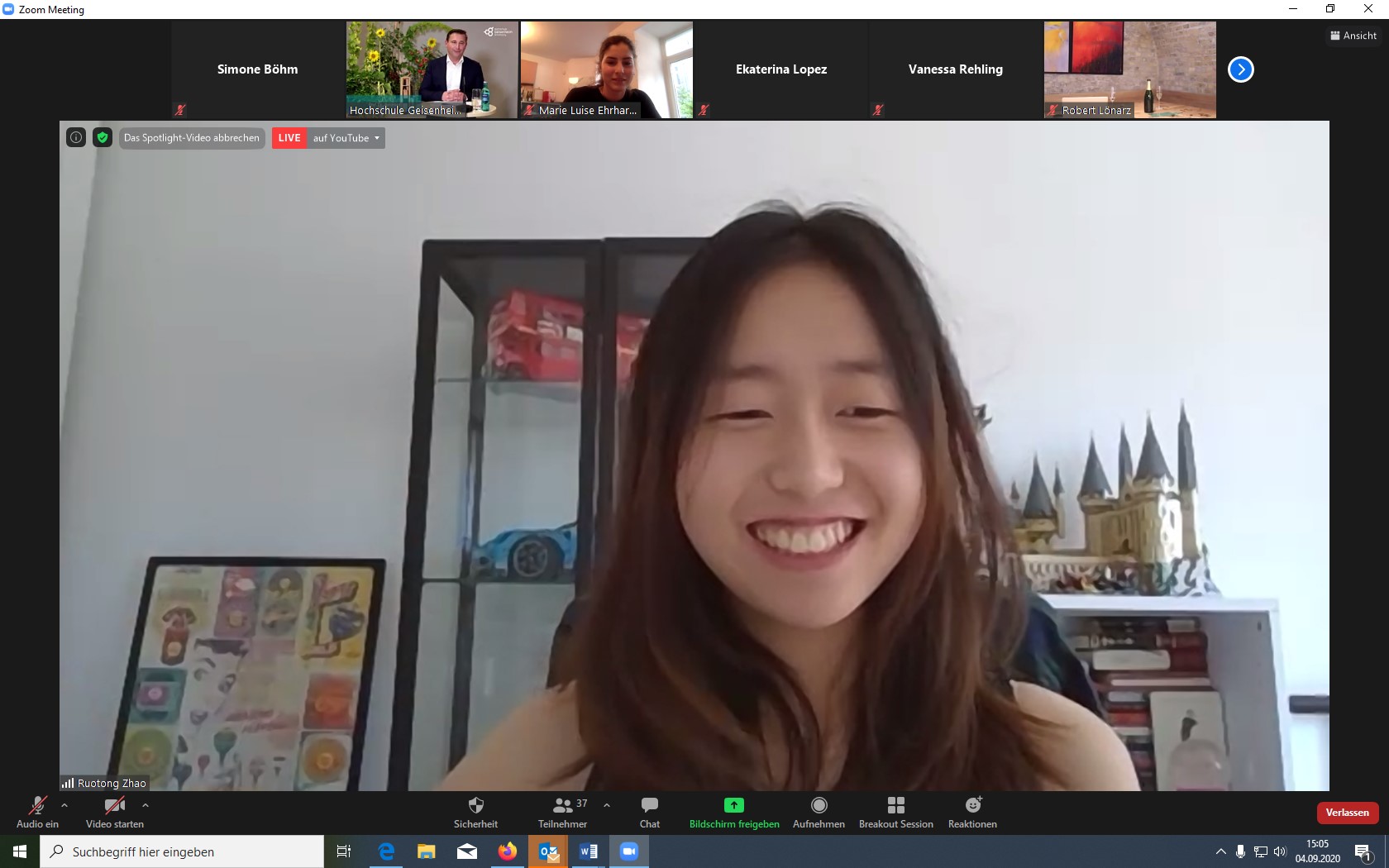Screen dimensions: 1389x868
Task: Open the Teilnehmer participants panel
Action: (562, 812)
